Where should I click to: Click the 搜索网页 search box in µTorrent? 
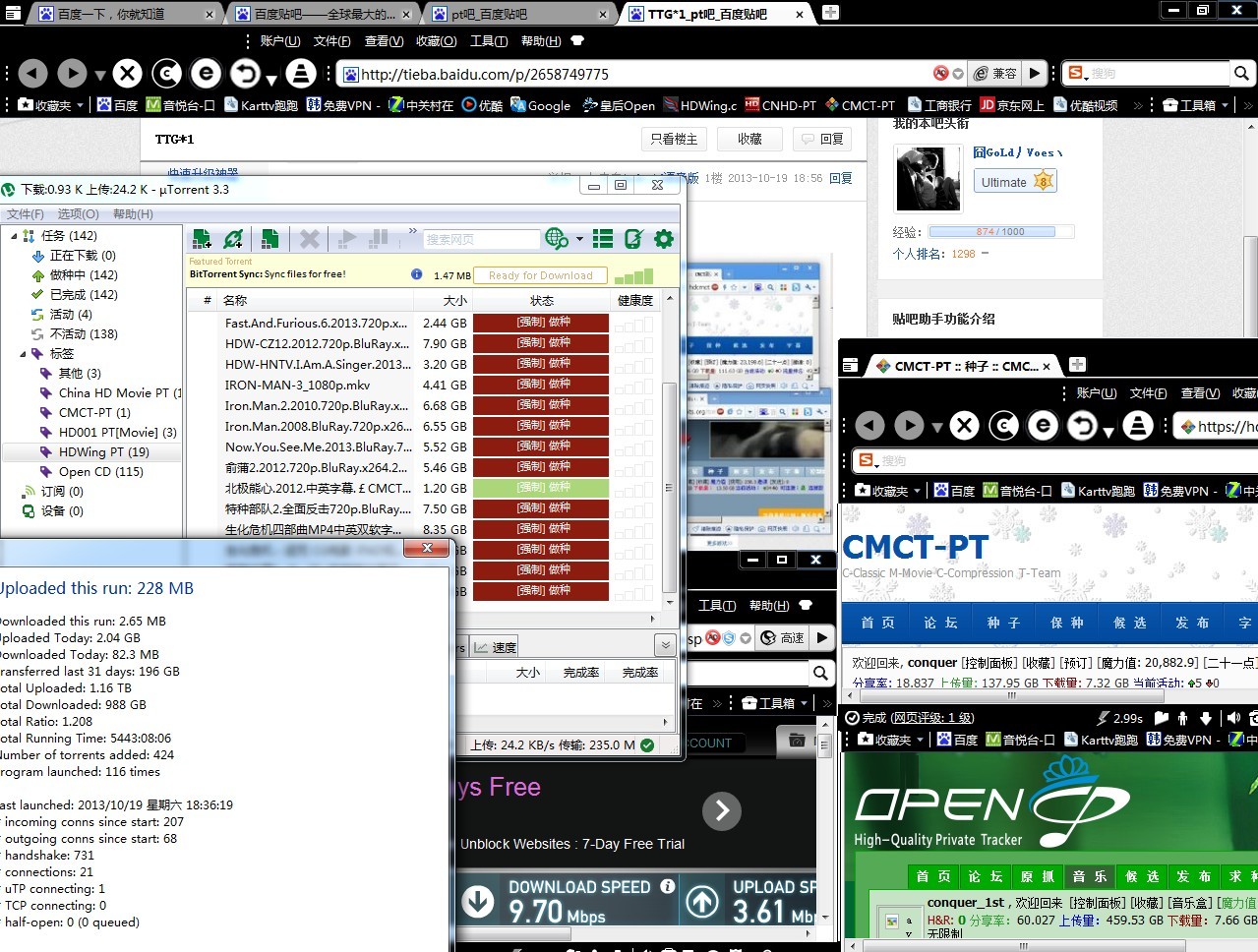tap(481, 239)
